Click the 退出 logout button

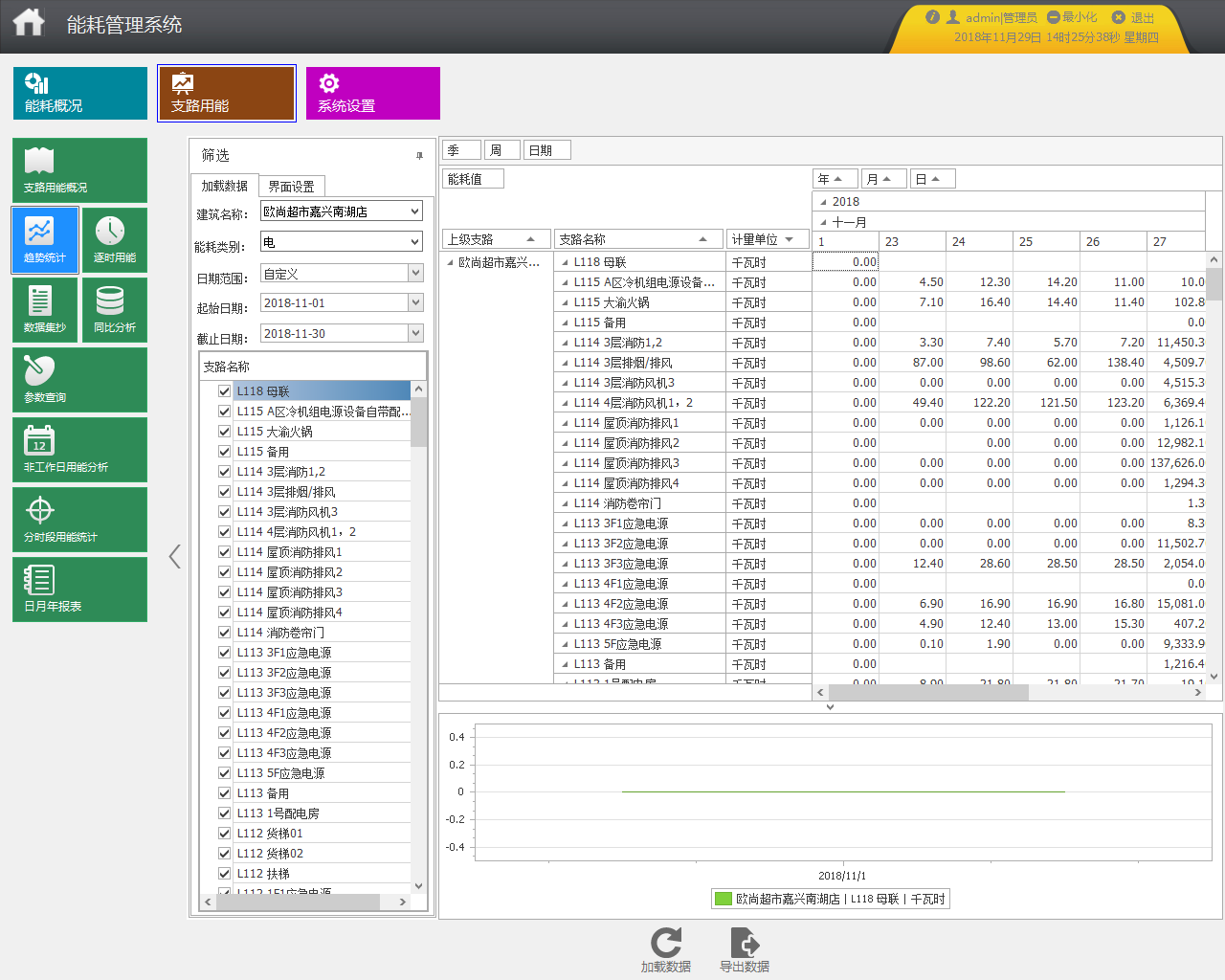coord(1133,17)
